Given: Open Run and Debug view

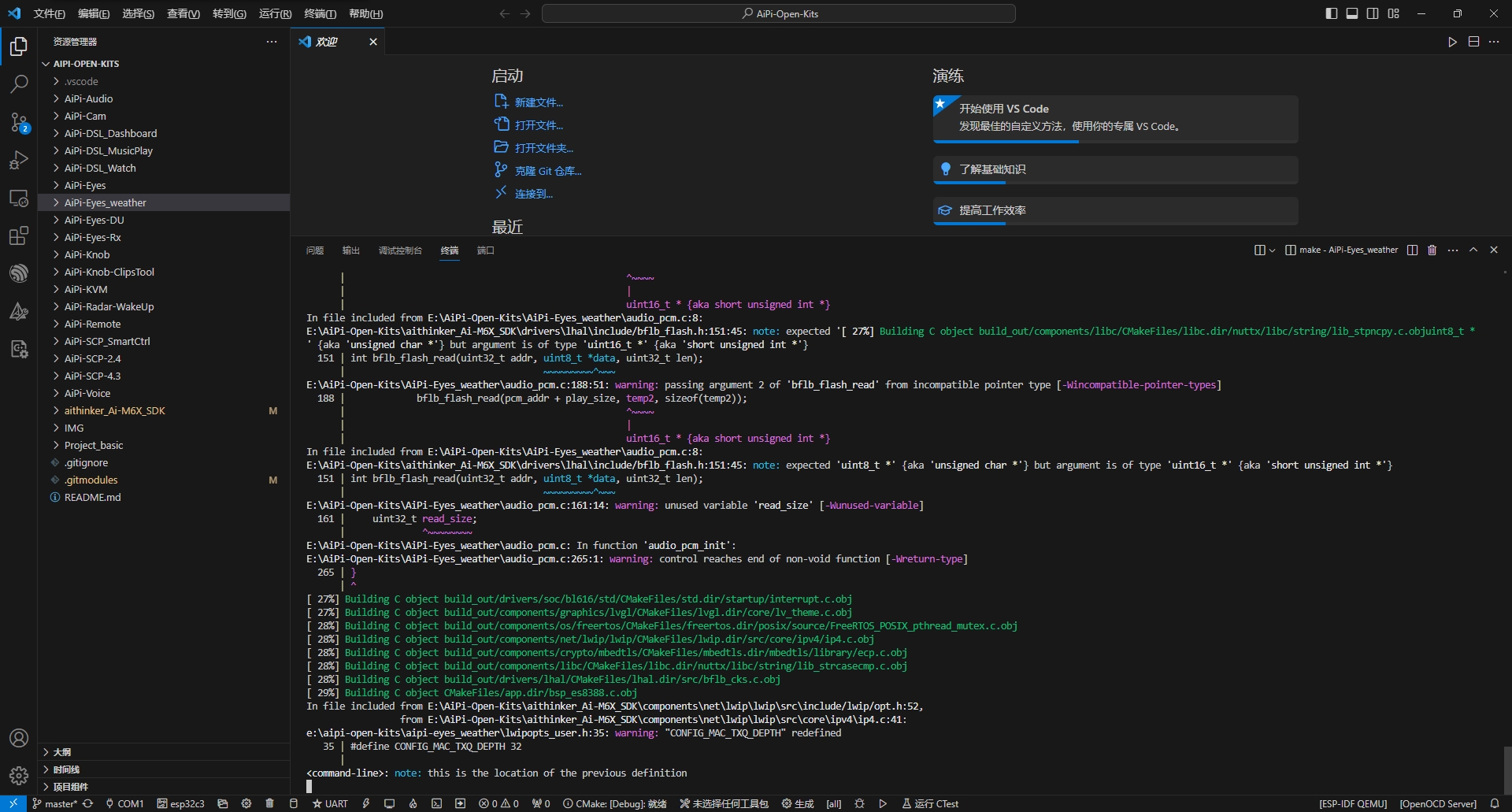Looking at the screenshot, I should click(x=19, y=160).
